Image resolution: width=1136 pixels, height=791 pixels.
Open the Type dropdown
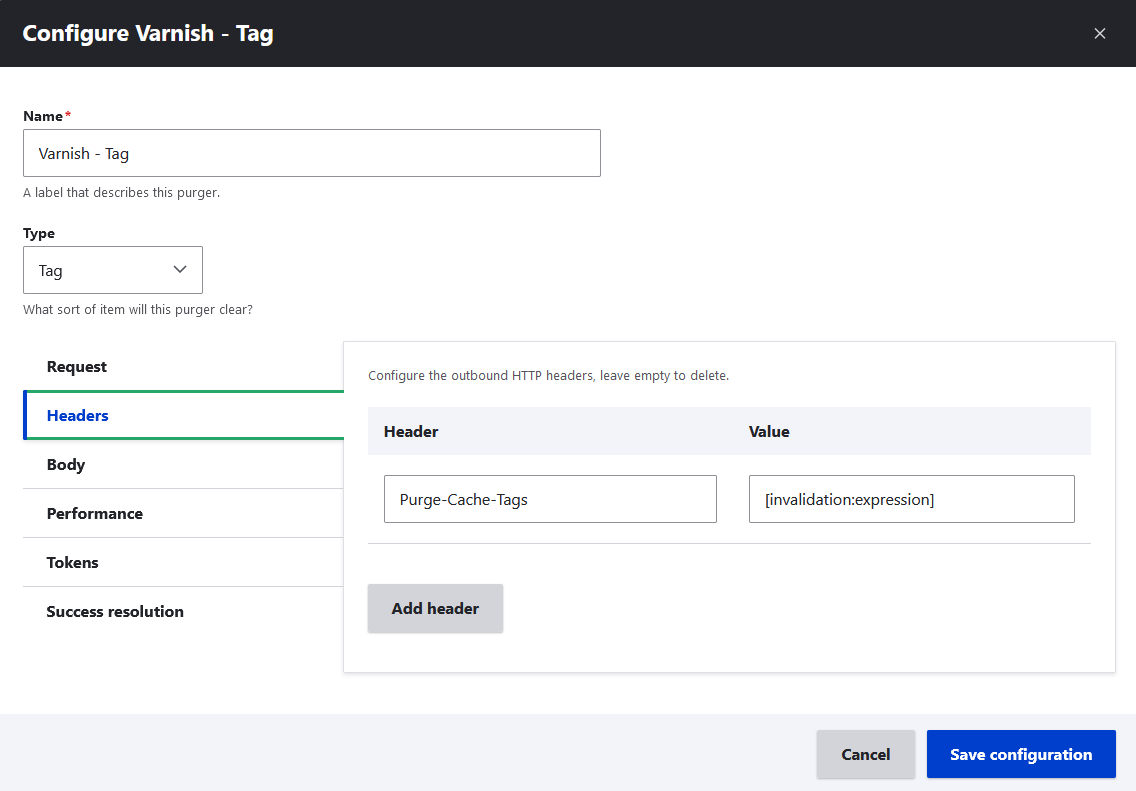pos(112,269)
